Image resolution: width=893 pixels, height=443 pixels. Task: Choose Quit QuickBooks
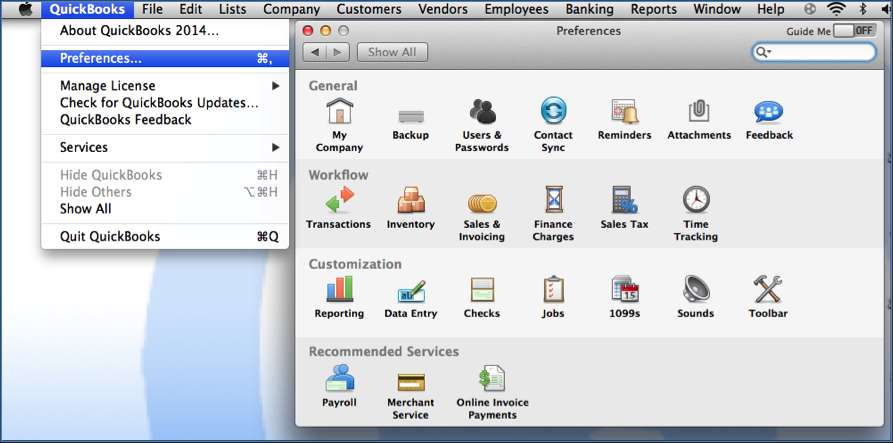(165, 236)
